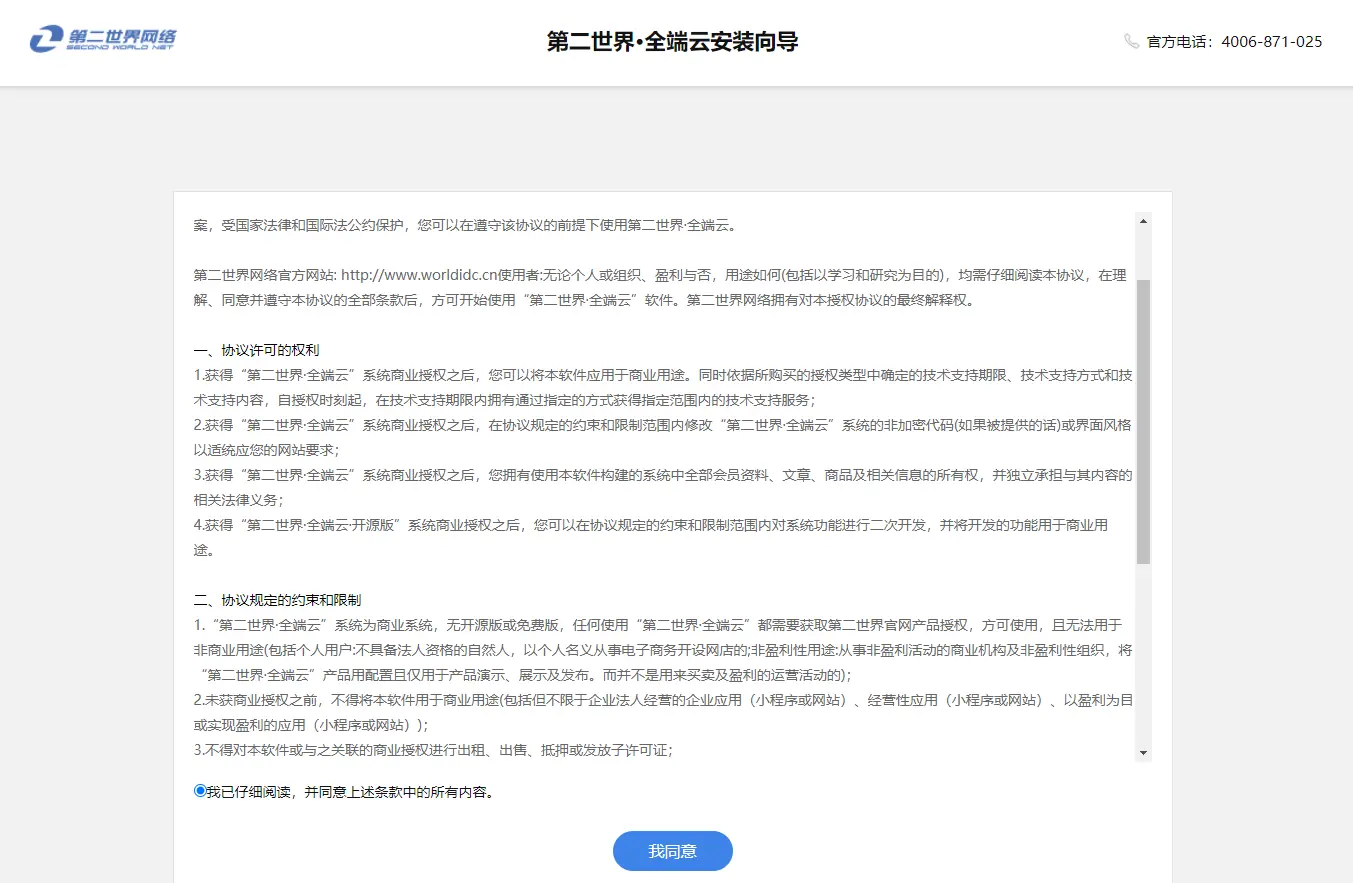Click the 我已仔细阅读 agreement label text

[350, 792]
